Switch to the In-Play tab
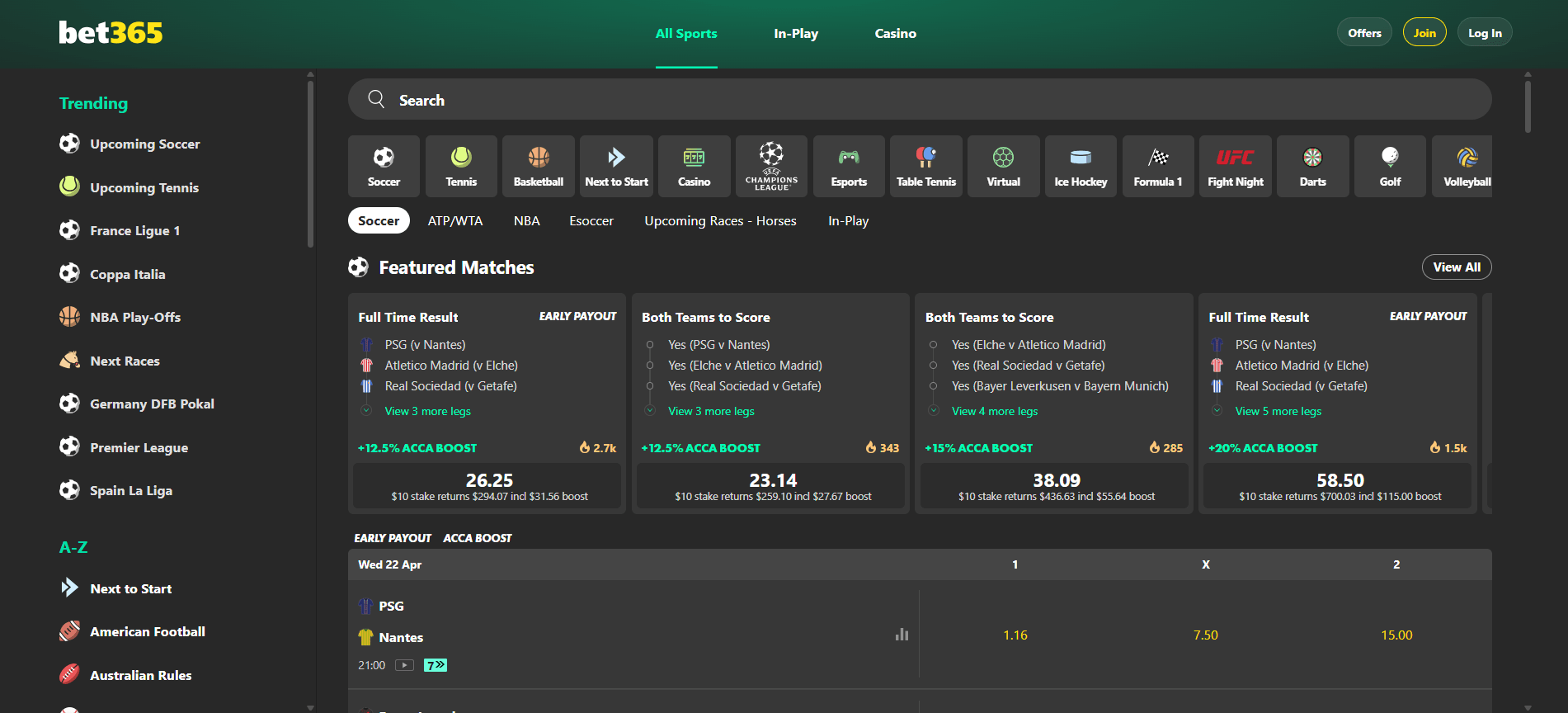This screenshot has height=713, width=1568. (x=795, y=33)
